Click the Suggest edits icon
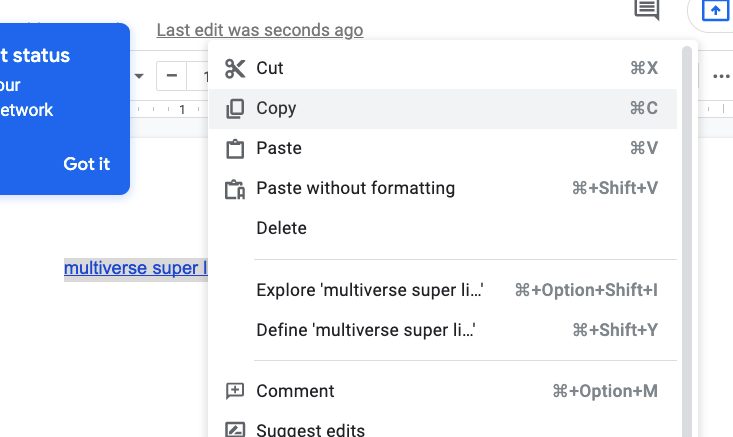This screenshot has width=733, height=437. tap(235, 430)
